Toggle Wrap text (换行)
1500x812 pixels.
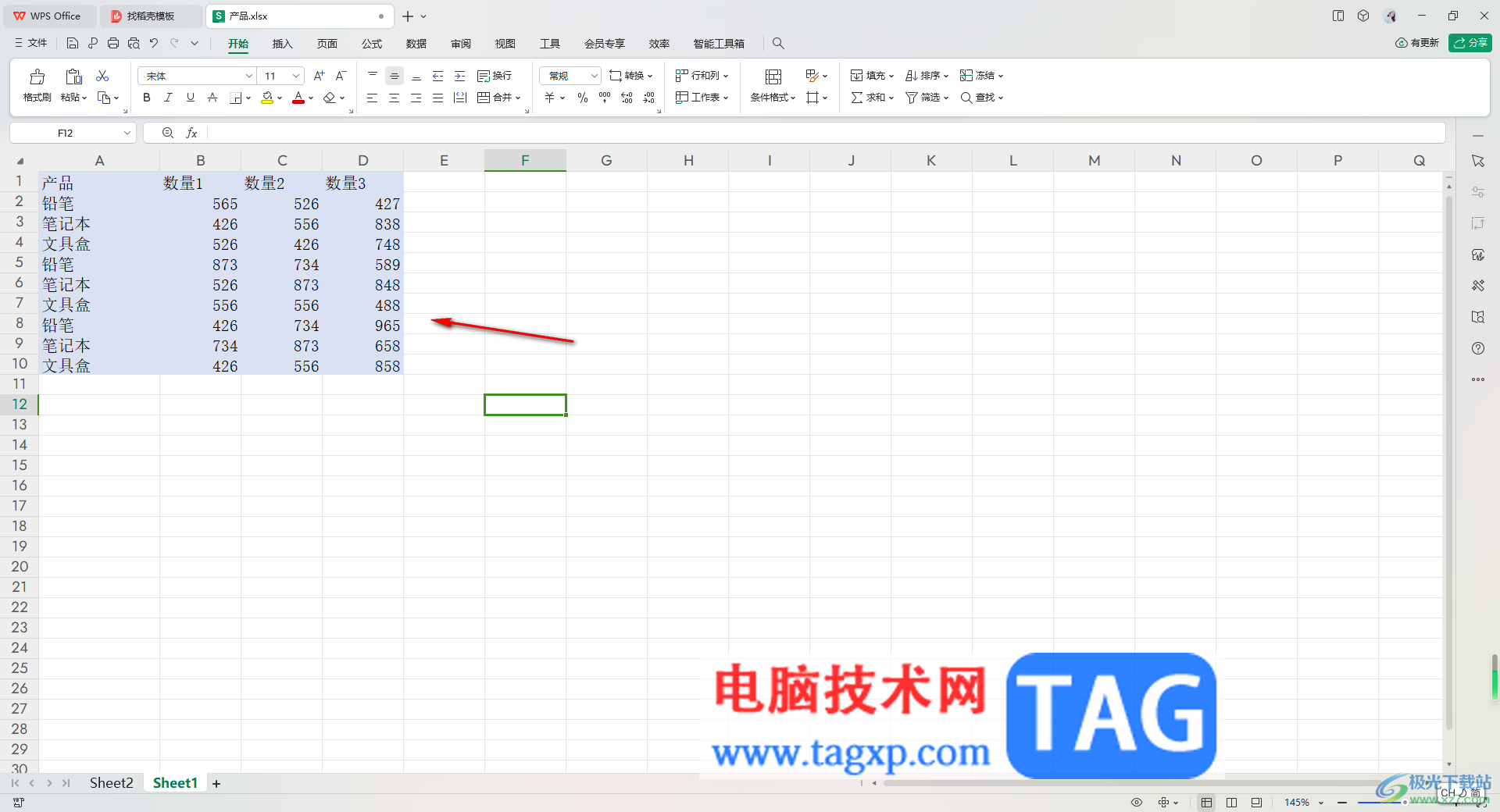click(495, 76)
